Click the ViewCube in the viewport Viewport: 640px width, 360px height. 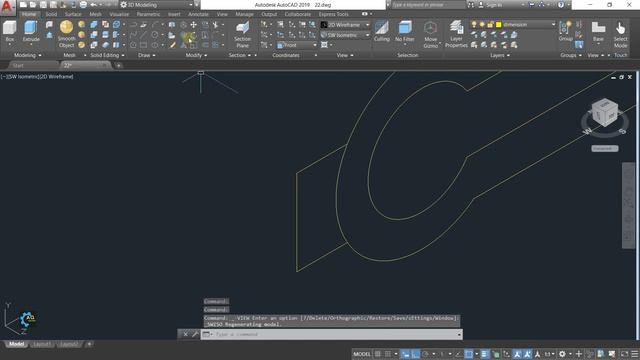pos(604,112)
